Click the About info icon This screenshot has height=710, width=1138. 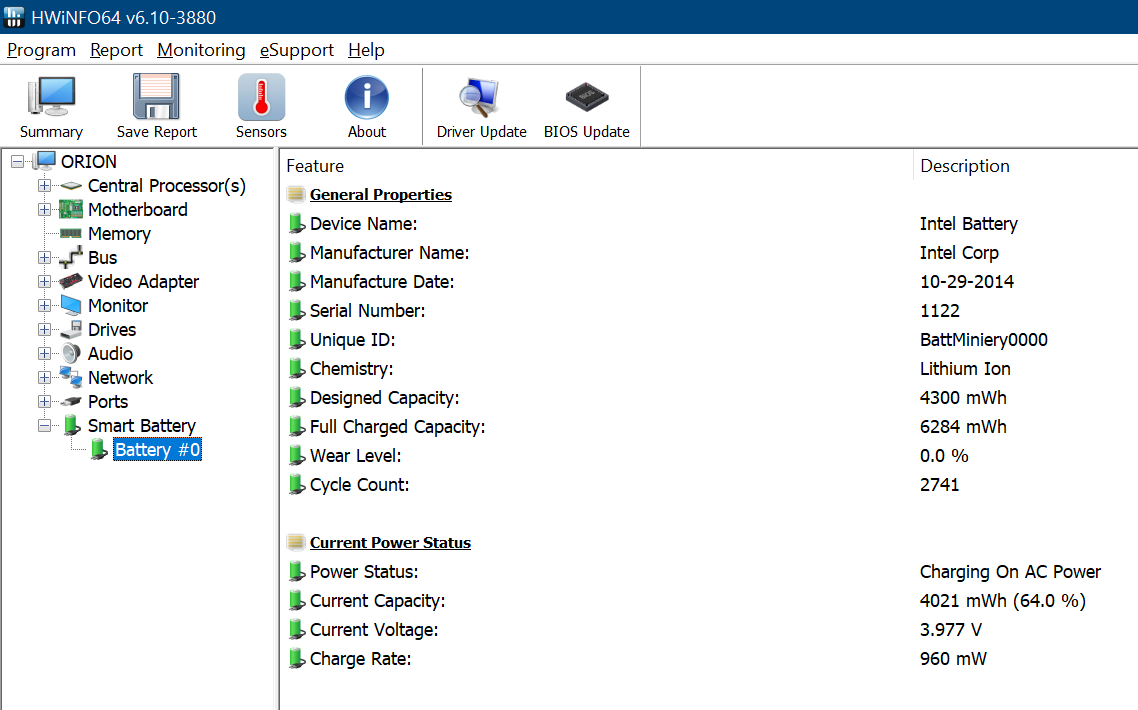[367, 97]
